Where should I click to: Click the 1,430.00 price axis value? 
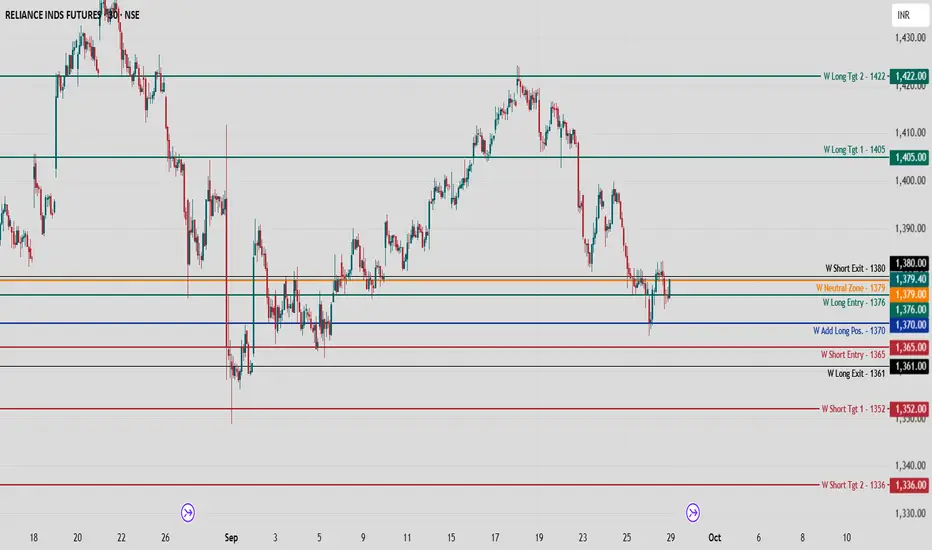coord(910,37)
